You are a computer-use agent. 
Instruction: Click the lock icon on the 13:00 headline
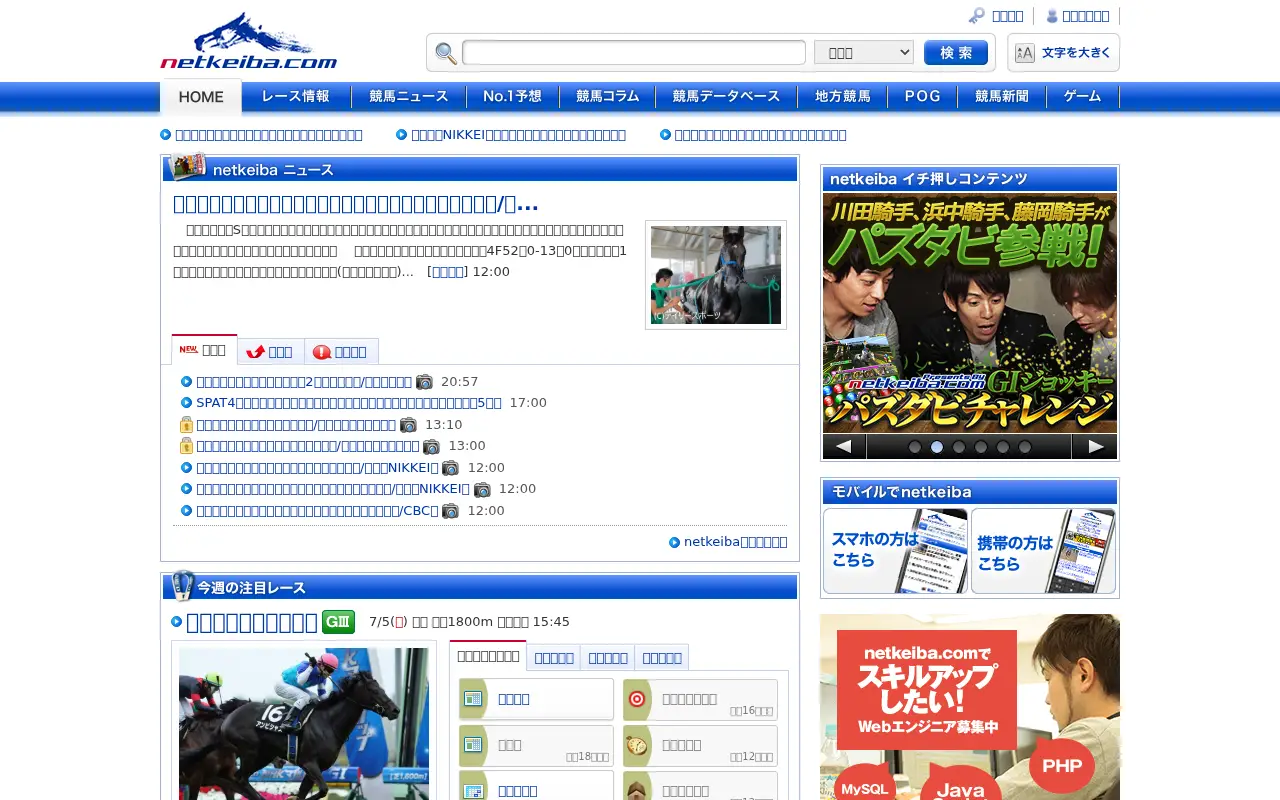(x=186, y=446)
